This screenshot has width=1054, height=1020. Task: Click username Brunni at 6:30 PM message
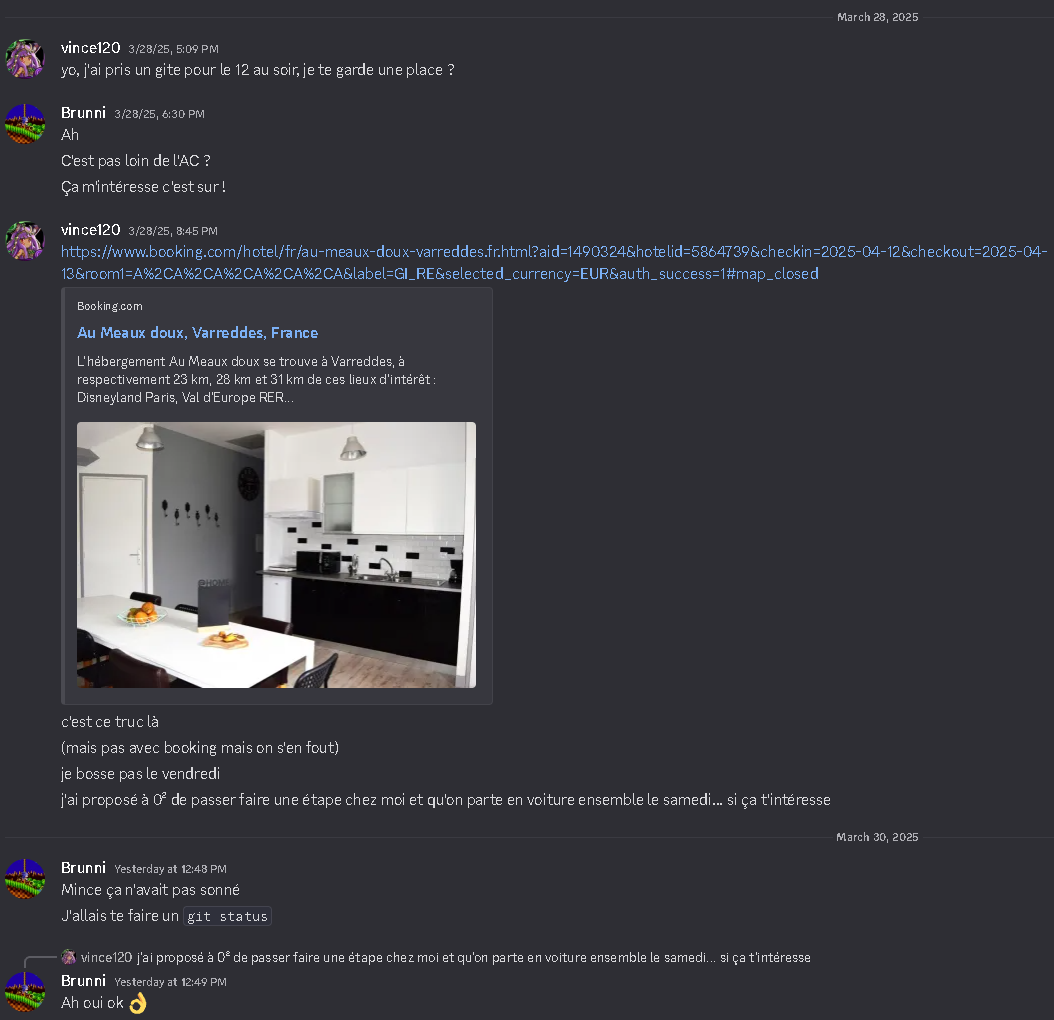click(83, 113)
